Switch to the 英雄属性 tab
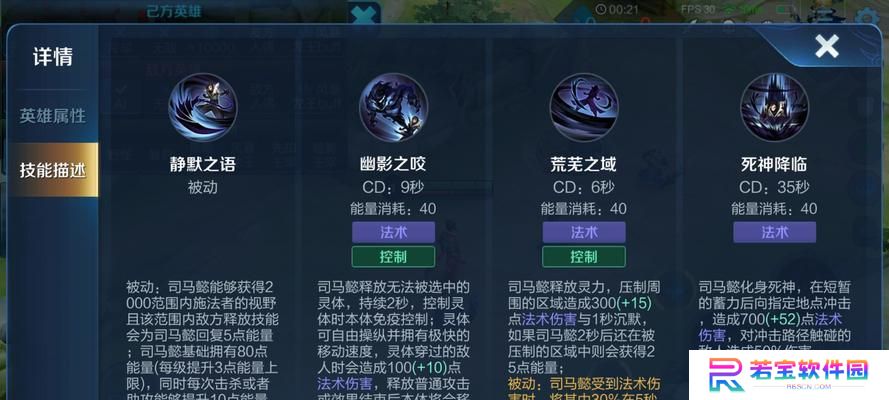889x400 pixels. 53,116
